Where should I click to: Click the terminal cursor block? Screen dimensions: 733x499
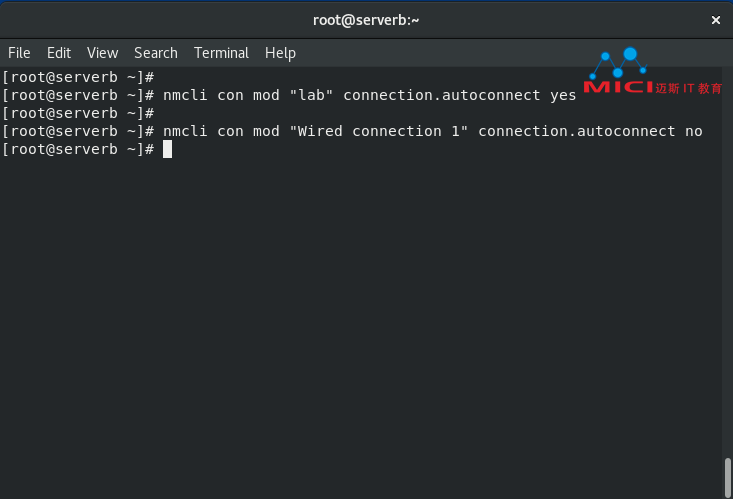coord(167,149)
